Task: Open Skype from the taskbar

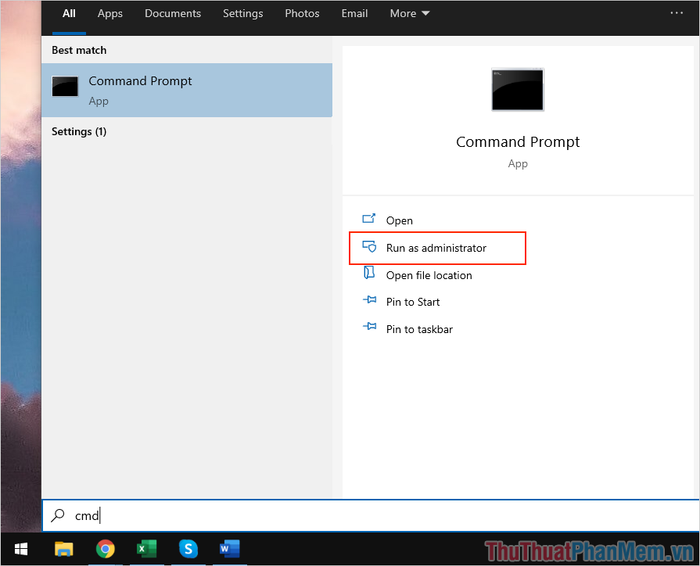Action: (188, 549)
